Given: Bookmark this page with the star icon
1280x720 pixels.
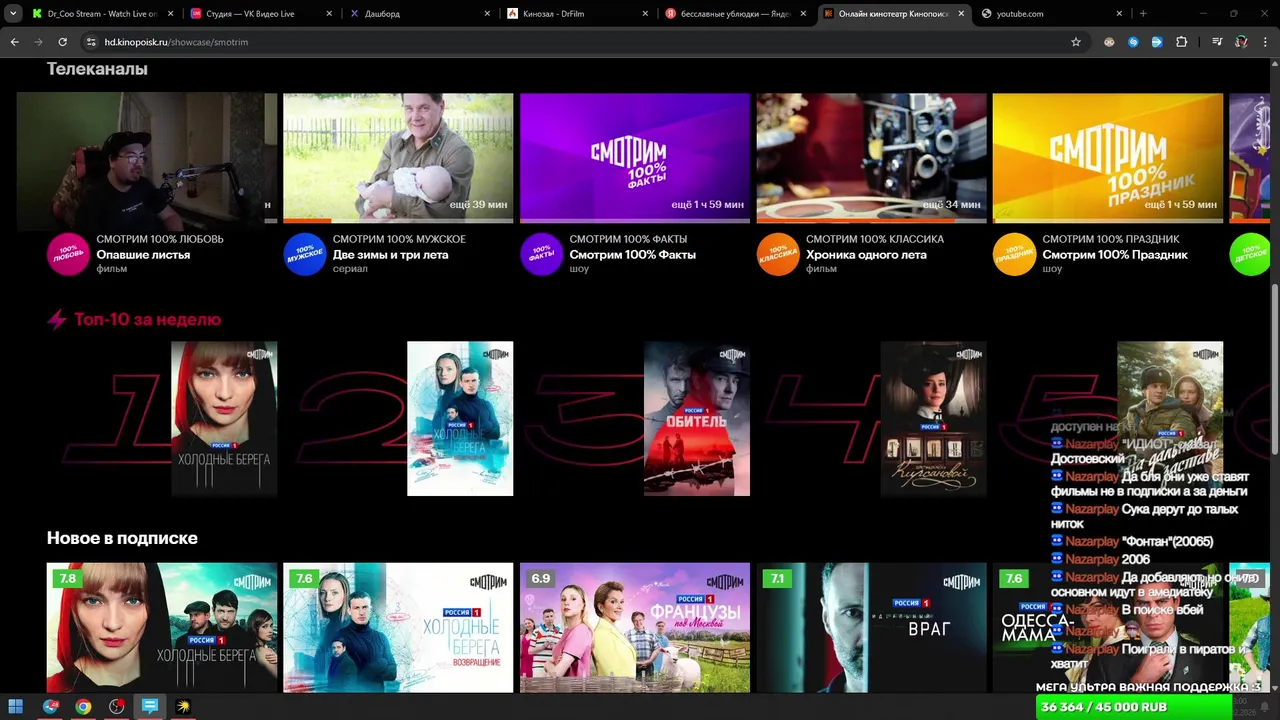Looking at the screenshot, I should coord(1076,42).
